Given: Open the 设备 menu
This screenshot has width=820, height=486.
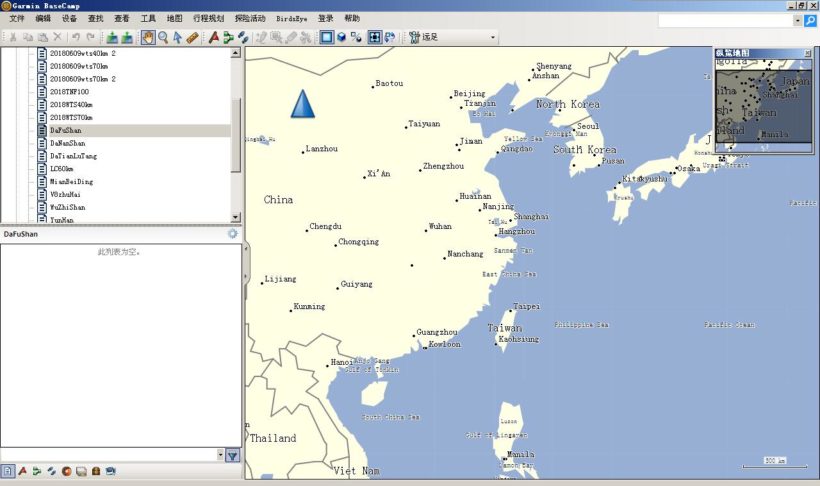Looking at the screenshot, I should pos(69,18).
